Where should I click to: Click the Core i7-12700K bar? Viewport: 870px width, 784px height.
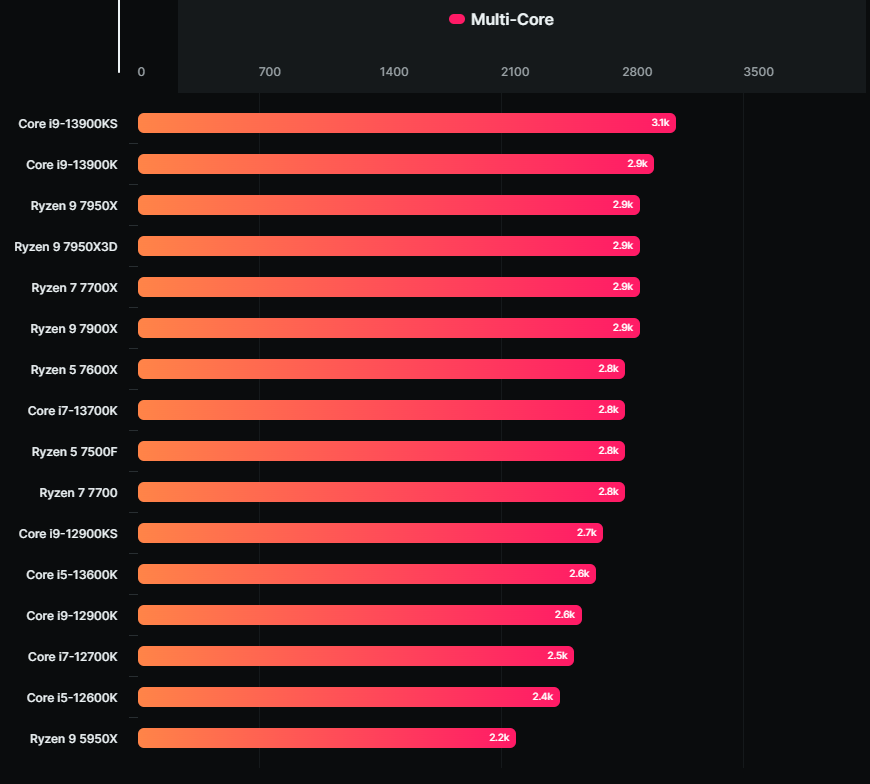[356, 656]
